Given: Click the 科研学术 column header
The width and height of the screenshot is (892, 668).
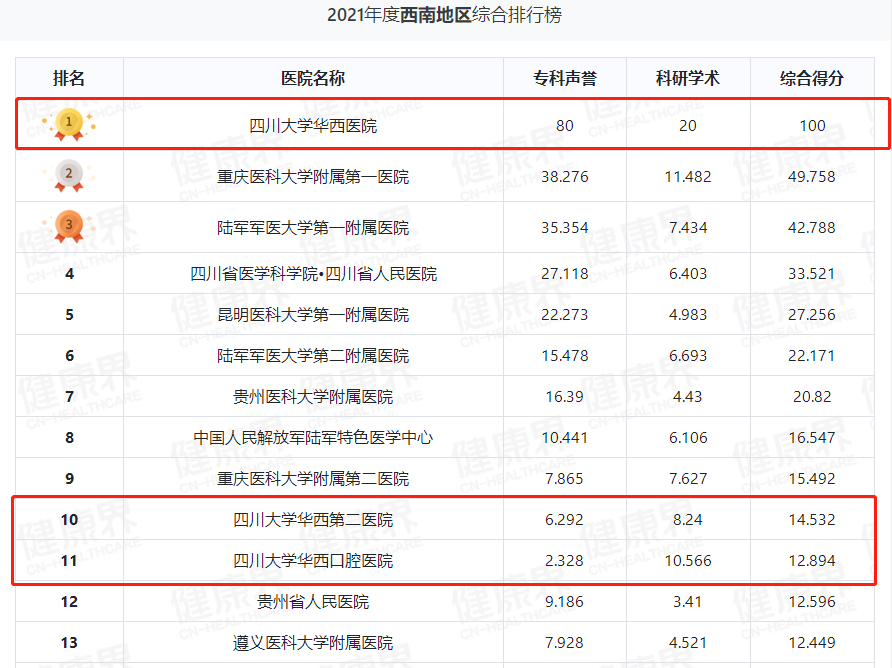Looking at the screenshot, I should (688, 78).
